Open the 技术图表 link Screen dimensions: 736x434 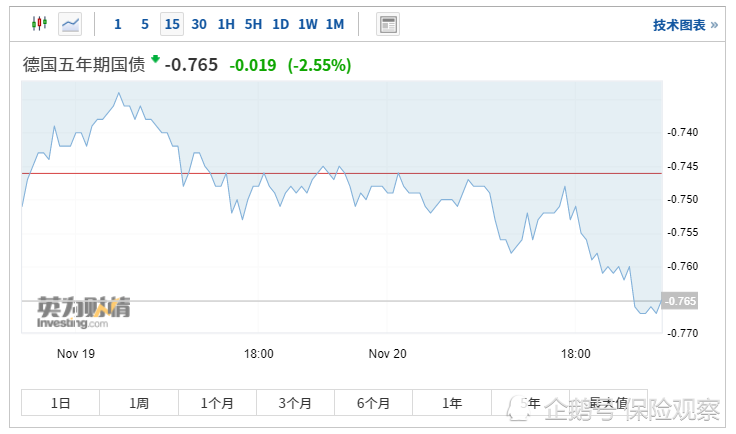tap(685, 24)
